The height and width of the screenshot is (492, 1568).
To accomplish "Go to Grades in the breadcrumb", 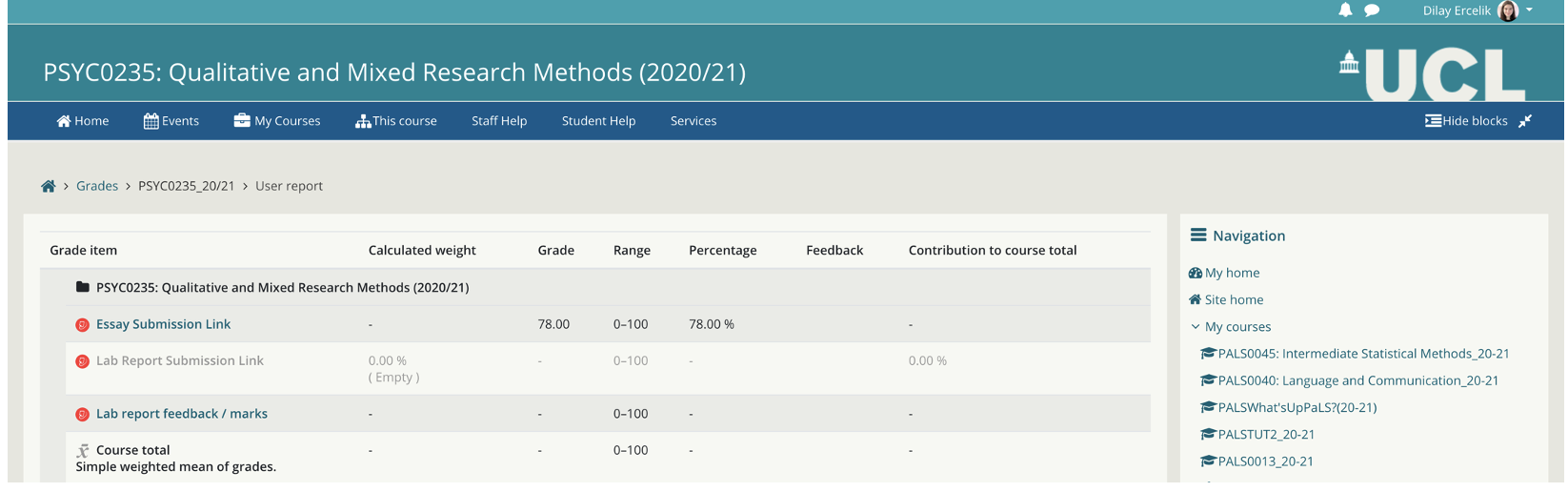I will (x=97, y=186).
